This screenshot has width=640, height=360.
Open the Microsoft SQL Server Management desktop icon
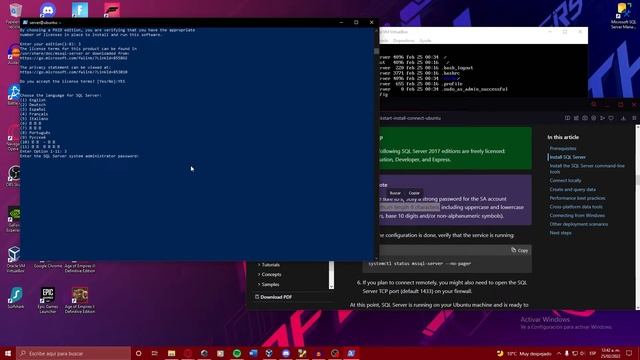pyautogui.click(x=623, y=16)
